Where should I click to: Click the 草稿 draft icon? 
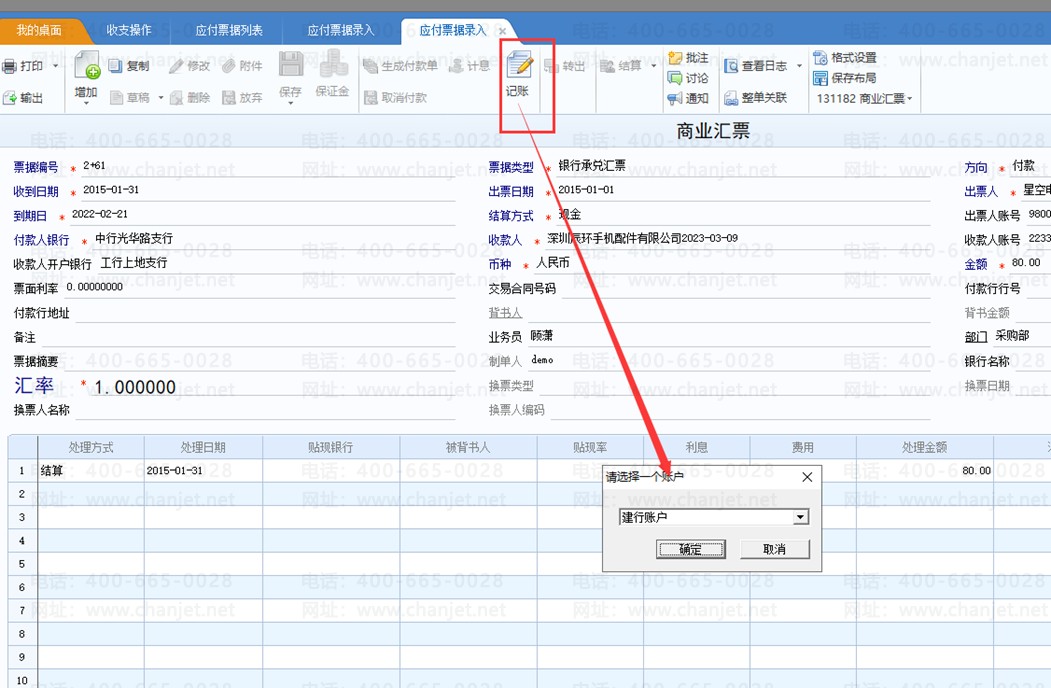click(x=117, y=98)
